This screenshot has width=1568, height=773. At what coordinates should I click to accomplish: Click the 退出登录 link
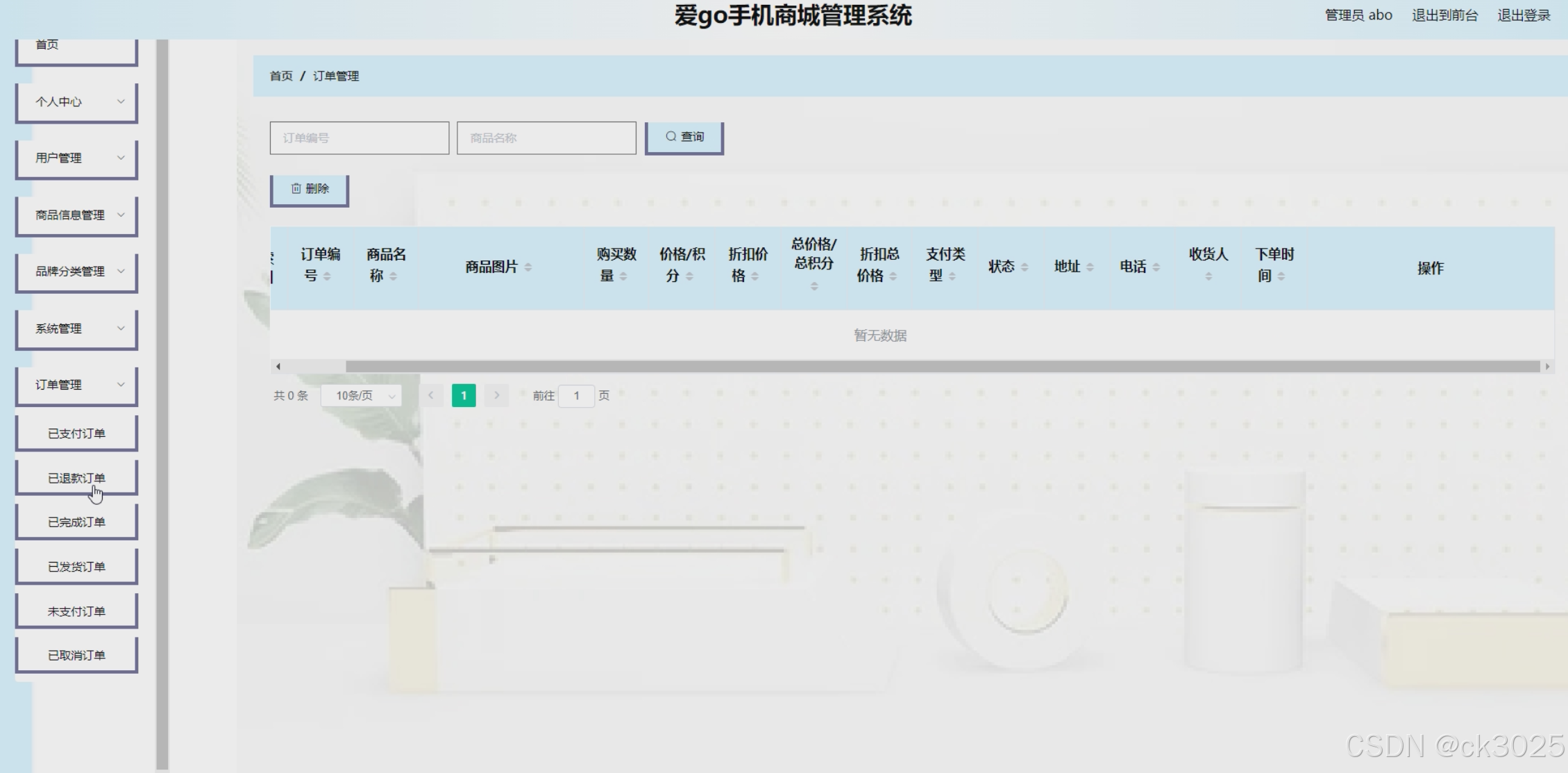(x=1524, y=15)
